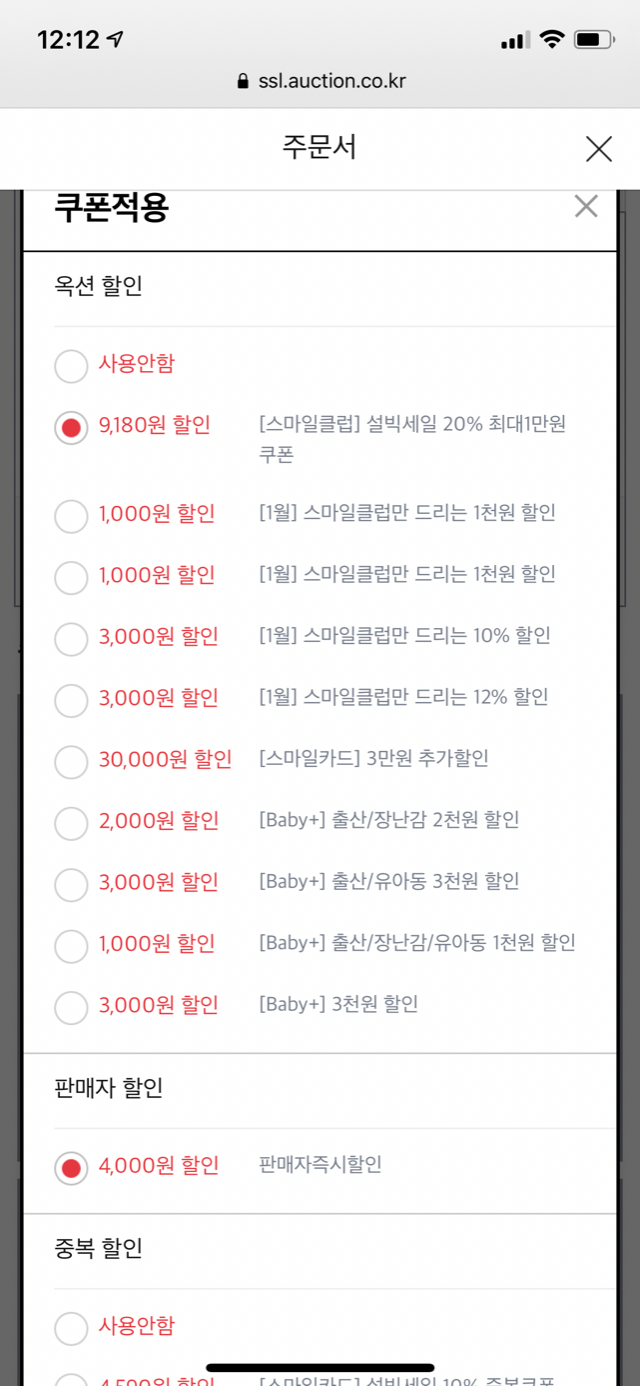Tap the cellular signal bars icon

click(515, 40)
